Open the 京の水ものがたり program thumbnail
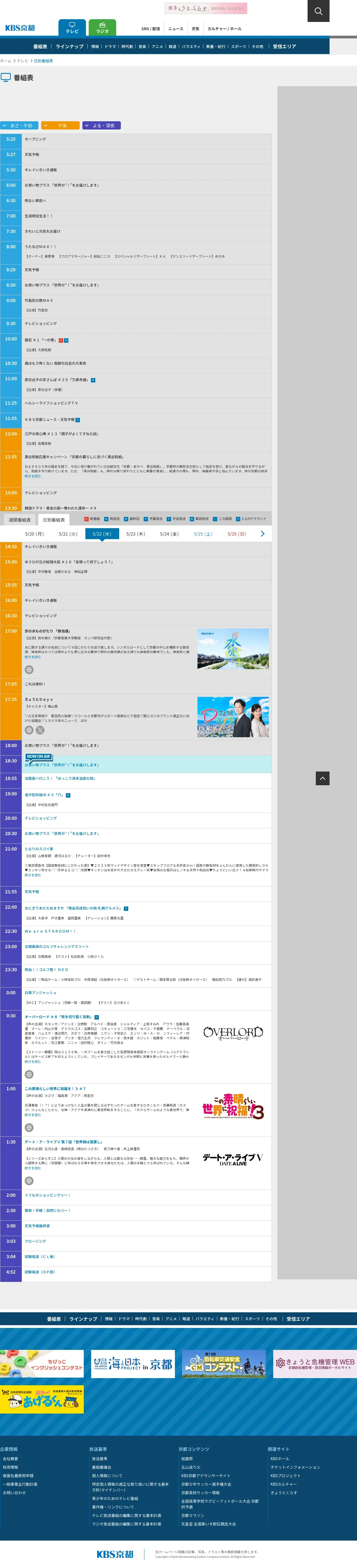The width and height of the screenshot is (357, 1568). [233, 649]
